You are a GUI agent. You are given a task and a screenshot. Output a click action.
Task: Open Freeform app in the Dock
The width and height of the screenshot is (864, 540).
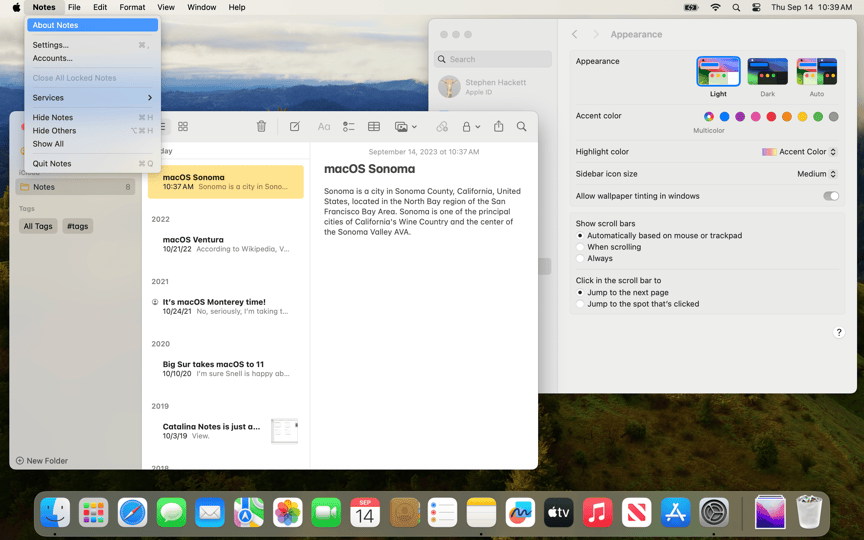tap(520, 512)
